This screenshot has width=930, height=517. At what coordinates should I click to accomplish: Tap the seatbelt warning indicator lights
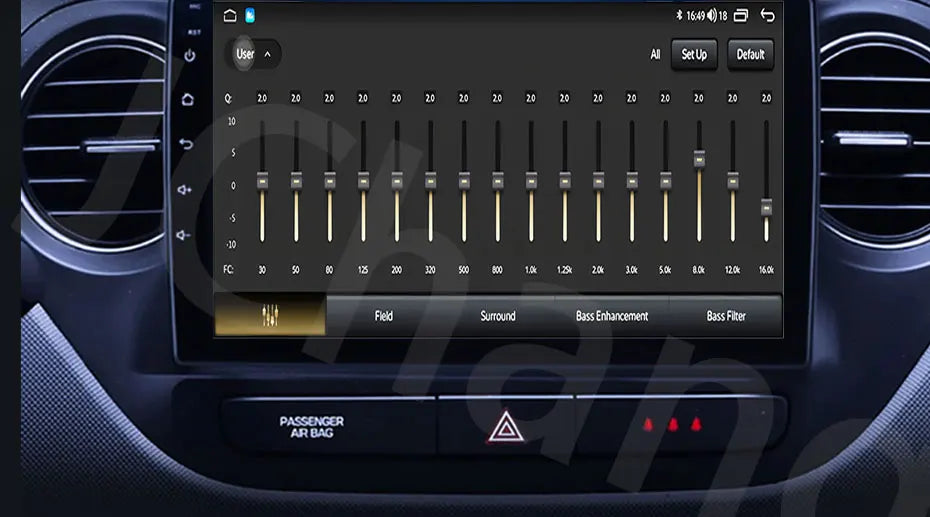coord(673,425)
